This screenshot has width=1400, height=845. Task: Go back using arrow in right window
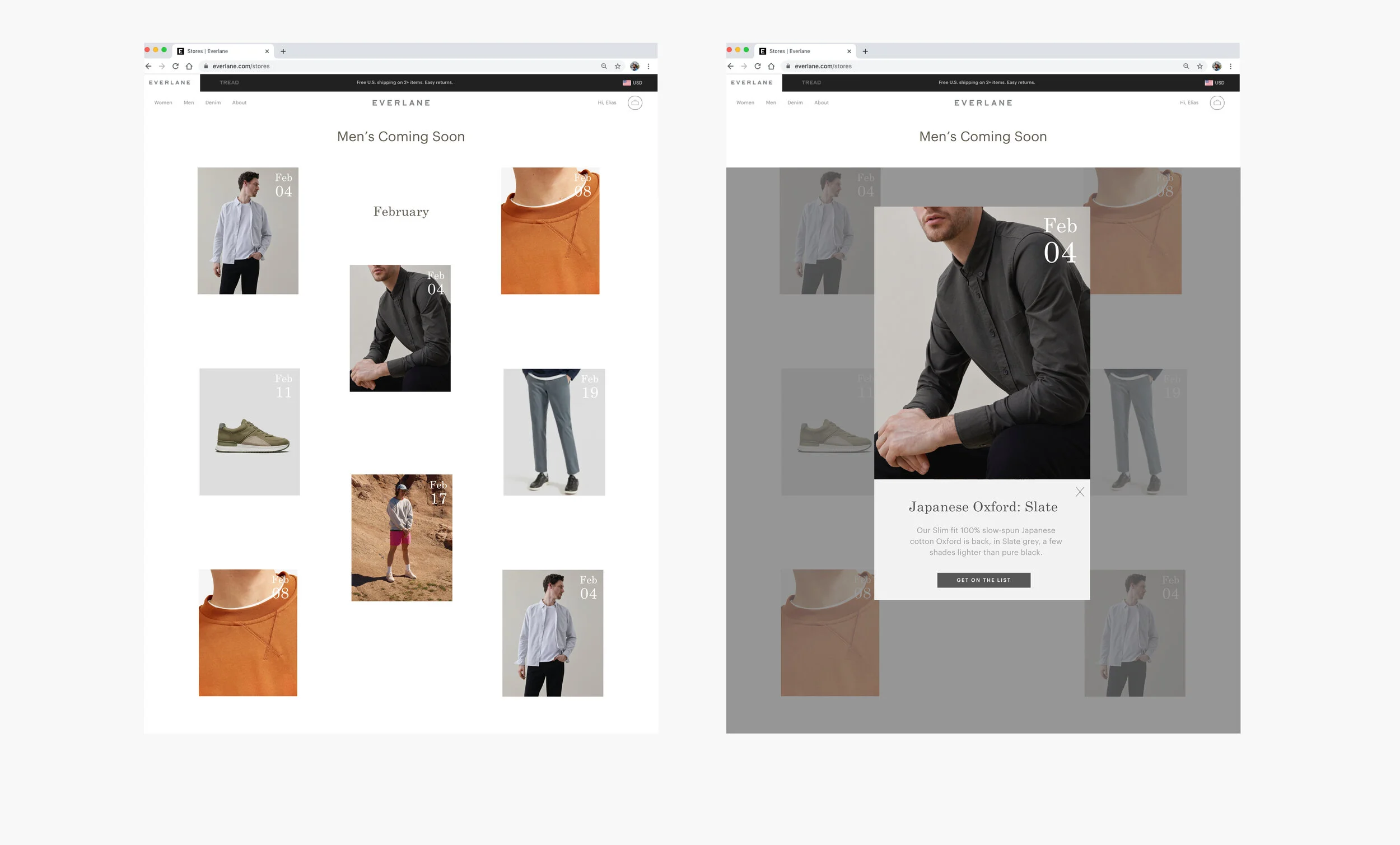click(731, 67)
